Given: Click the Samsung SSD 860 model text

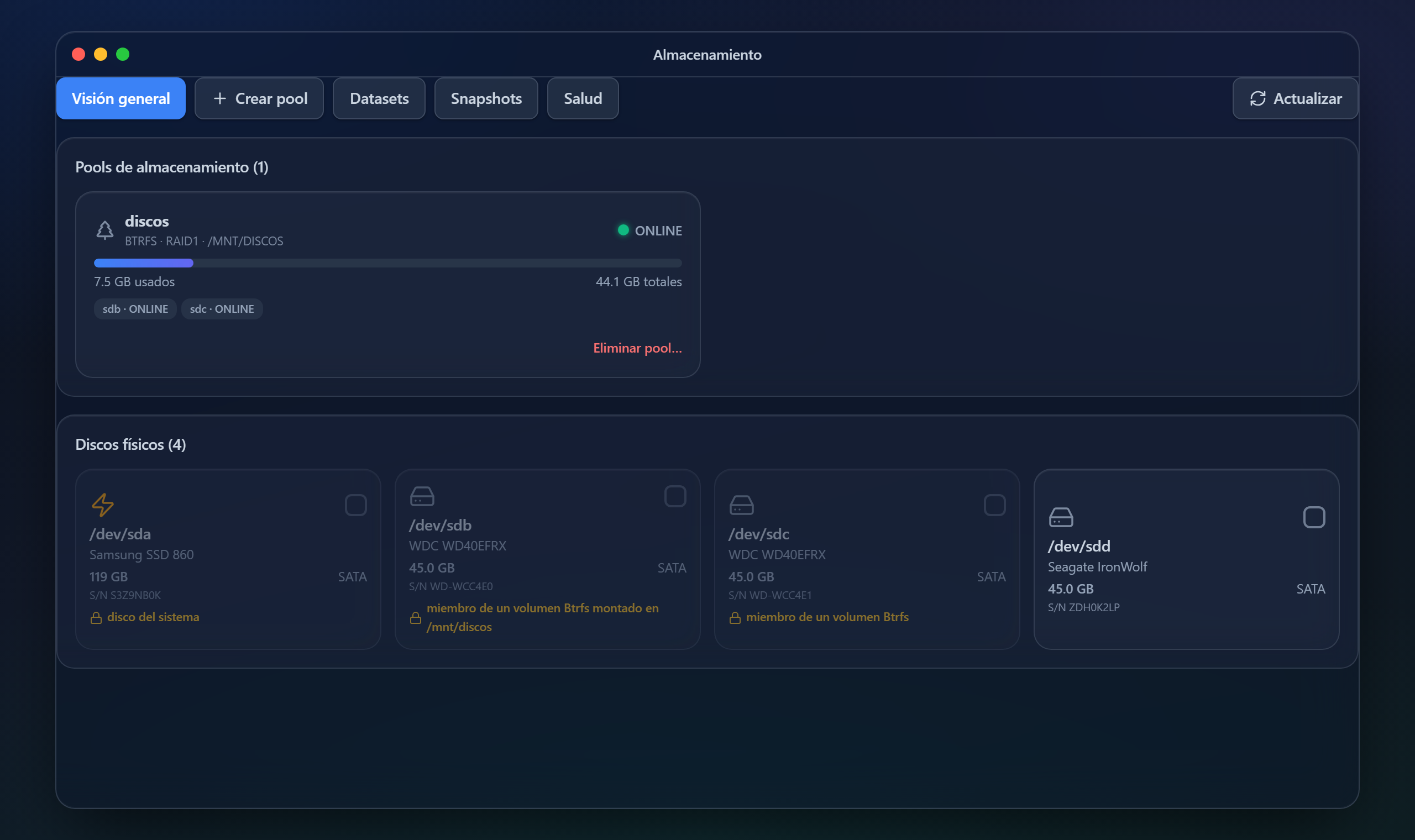Looking at the screenshot, I should click(x=141, y=555).
